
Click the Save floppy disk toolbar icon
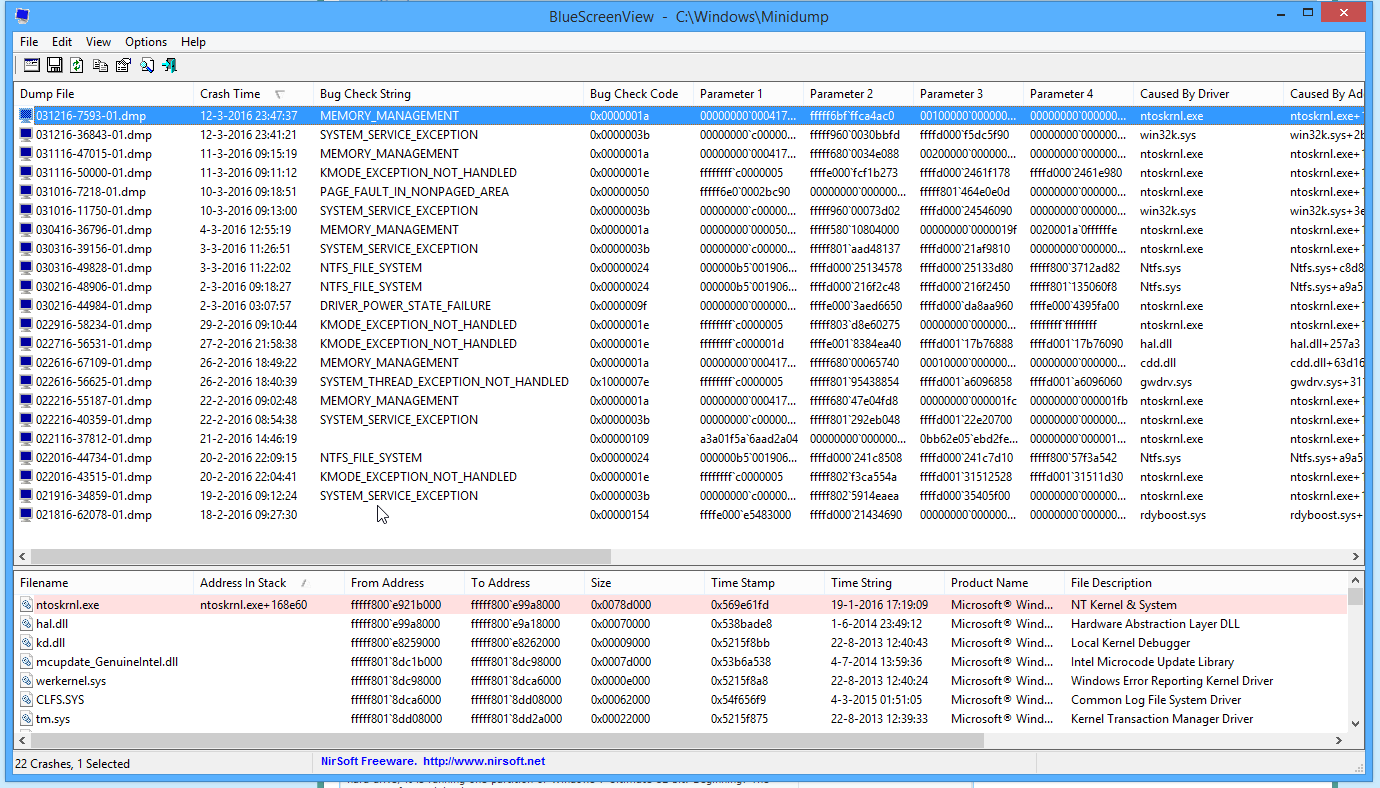54,65
